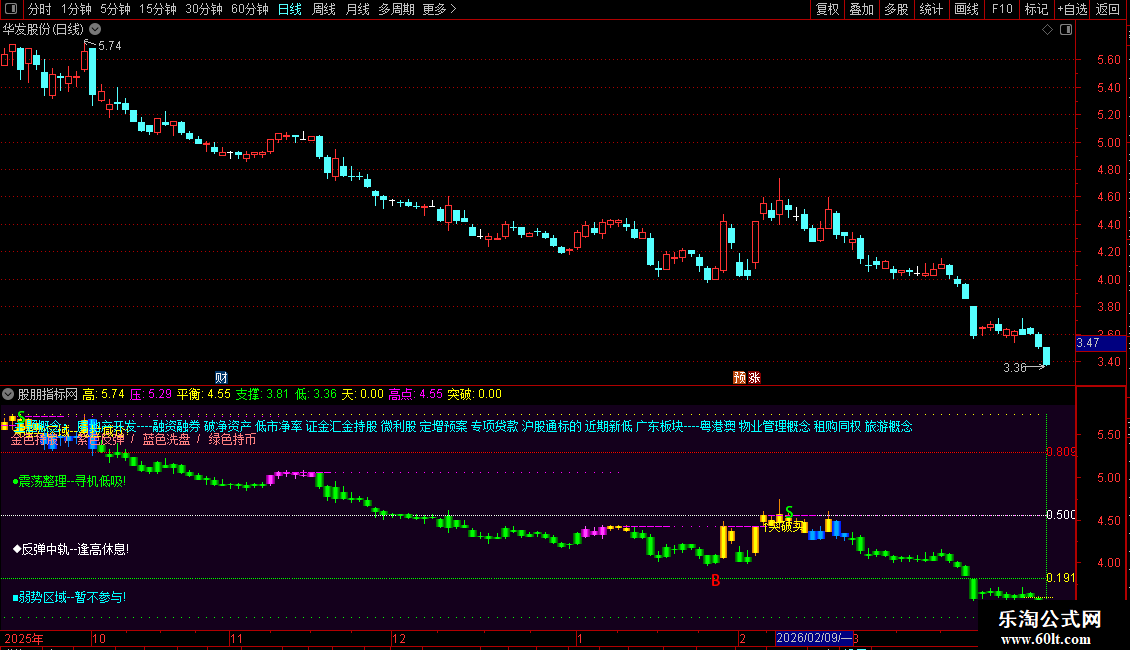Add stock via +自选 button
The width and height of the screenshot is (1130, 650).
1072,9
